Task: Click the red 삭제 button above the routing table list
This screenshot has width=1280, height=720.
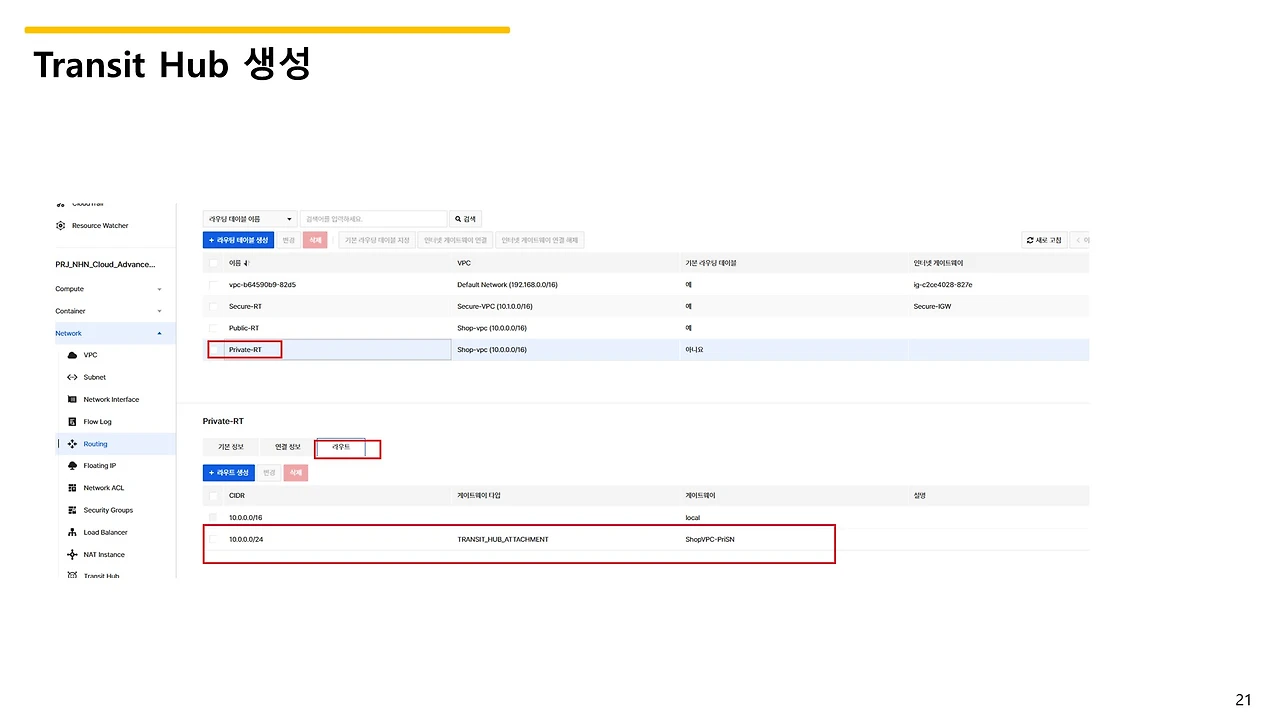Action: 315,240
